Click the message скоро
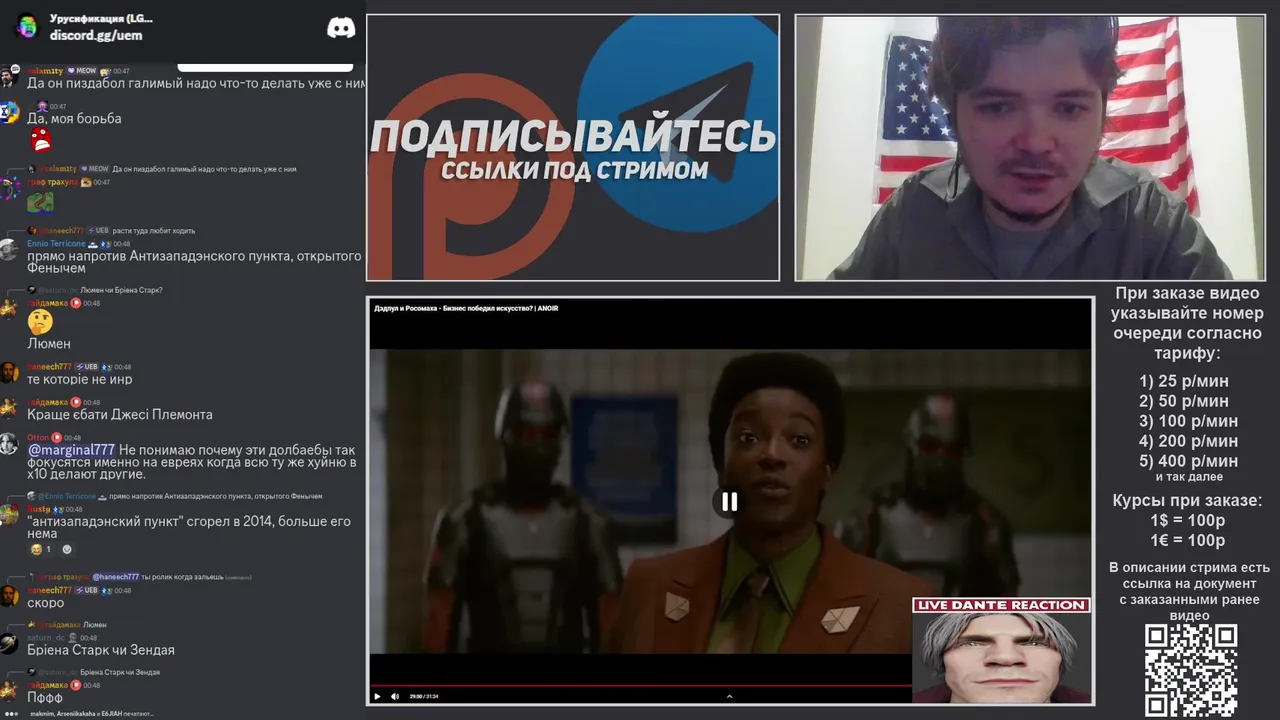This screenshot has width=1280, height=720. coord(46,603)
